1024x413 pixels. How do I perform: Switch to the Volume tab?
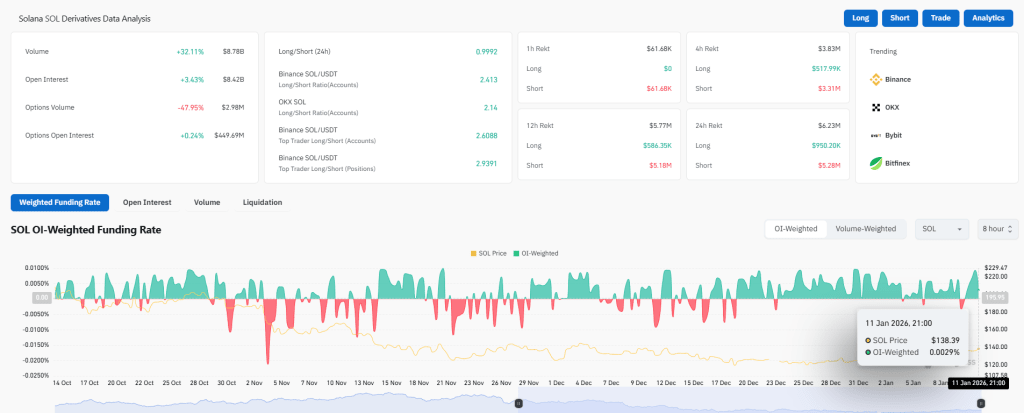pos(207,203)
